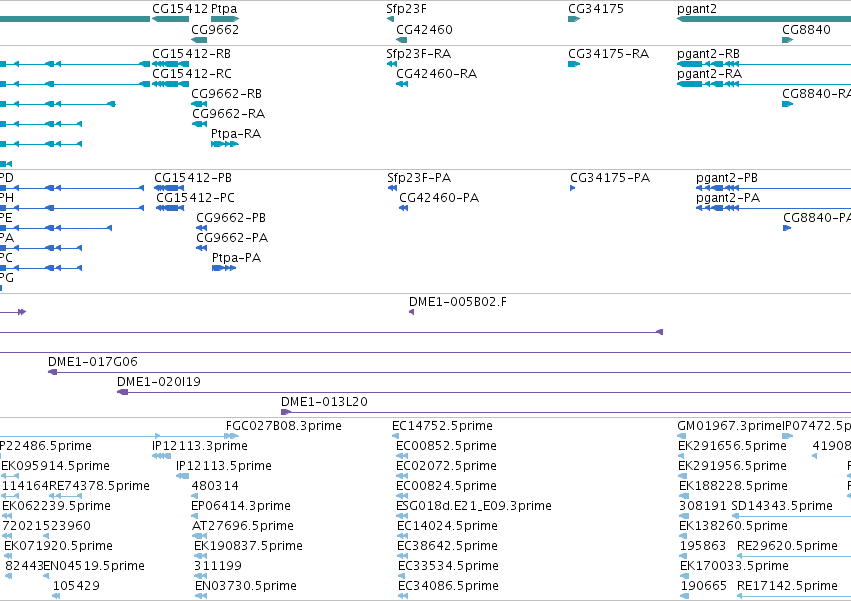
Task: Click the AT27696.5prime EST label
Action: (x=243, y=526)
